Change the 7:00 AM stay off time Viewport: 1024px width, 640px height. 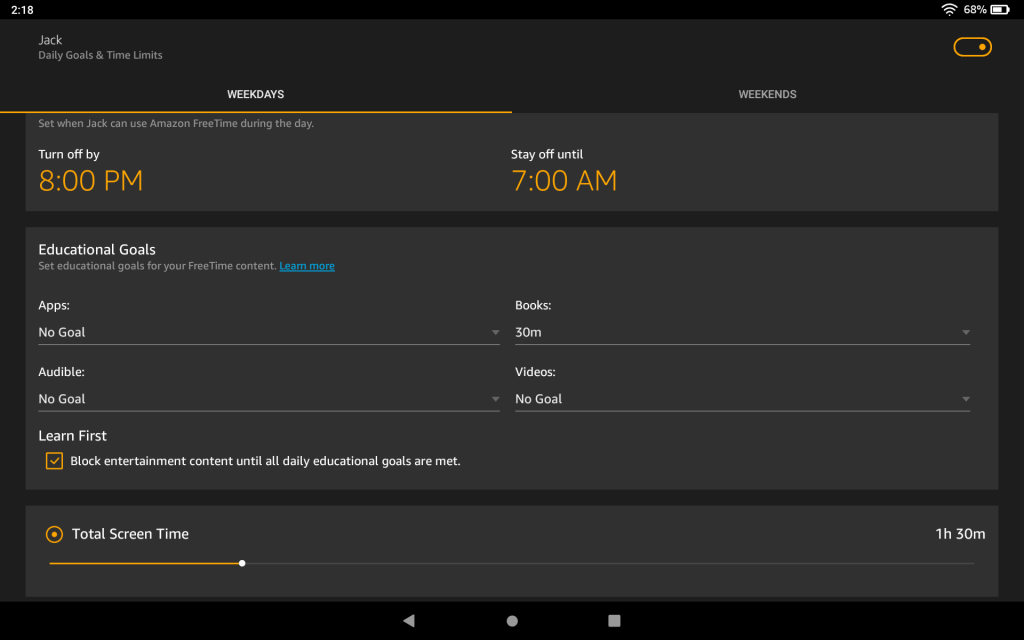click(564, 181)
